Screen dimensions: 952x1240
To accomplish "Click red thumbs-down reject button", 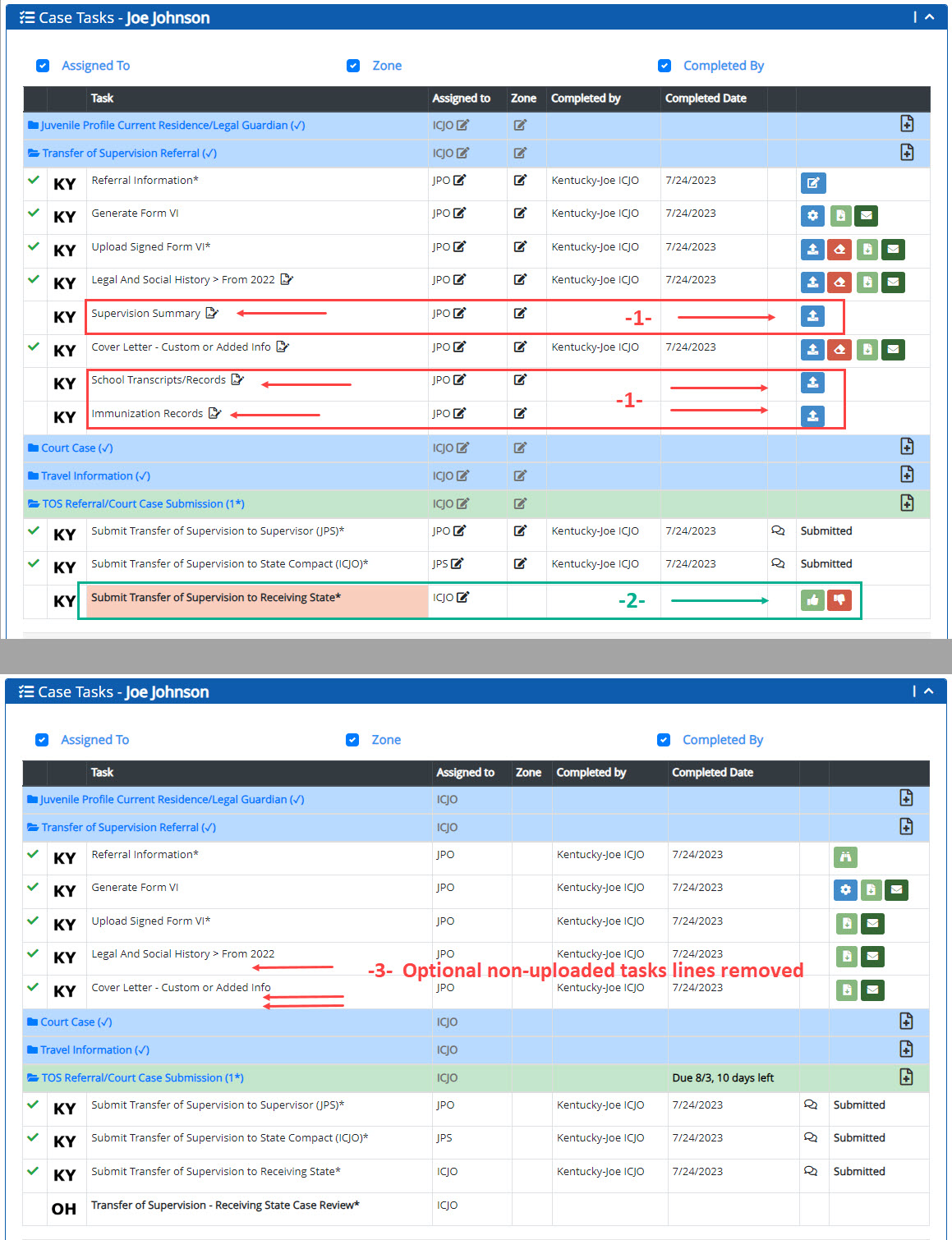I will click(839, 600).
